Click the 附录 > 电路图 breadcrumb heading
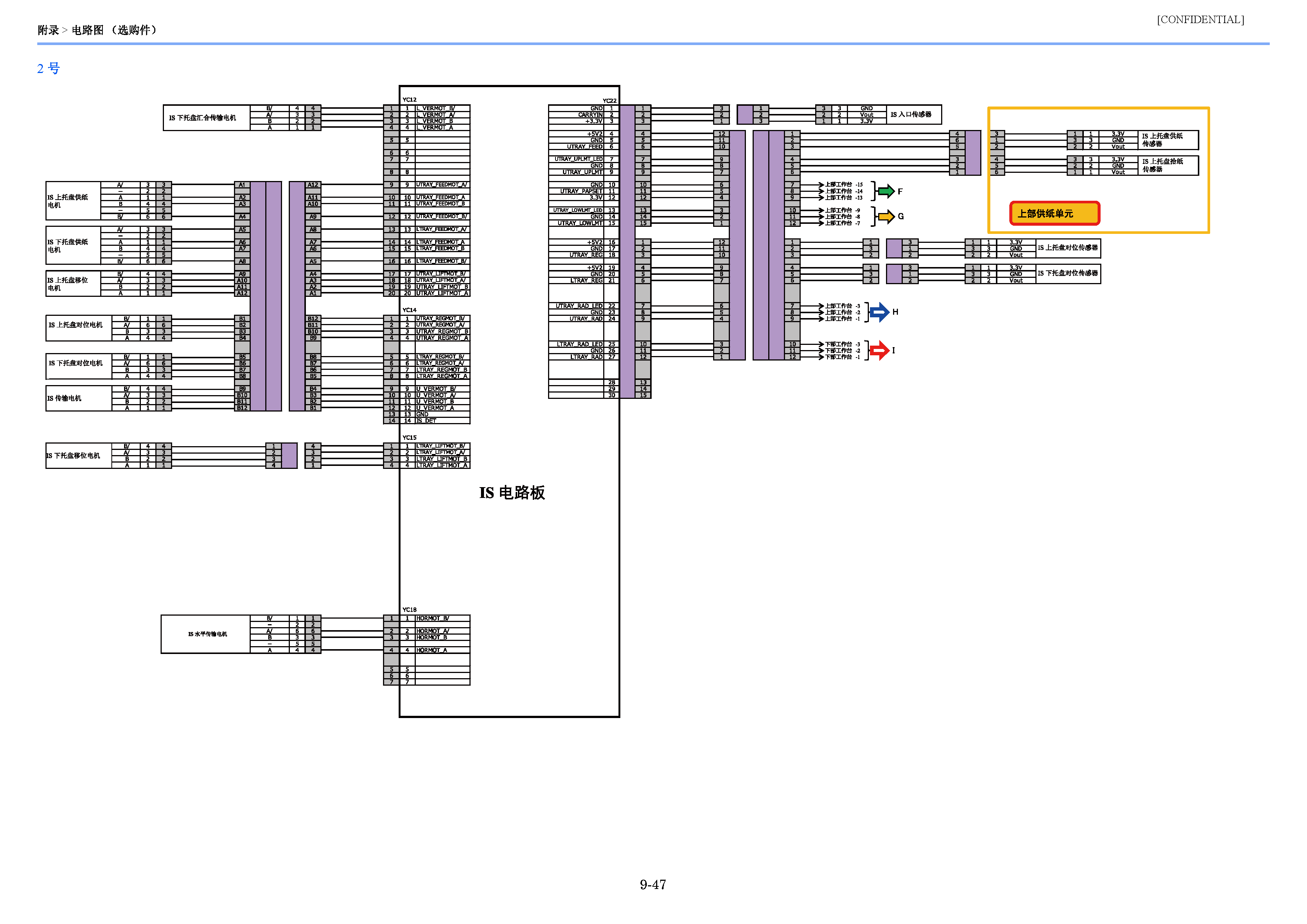The height and width of the screenshot is (924, 1307). point(98,29)
